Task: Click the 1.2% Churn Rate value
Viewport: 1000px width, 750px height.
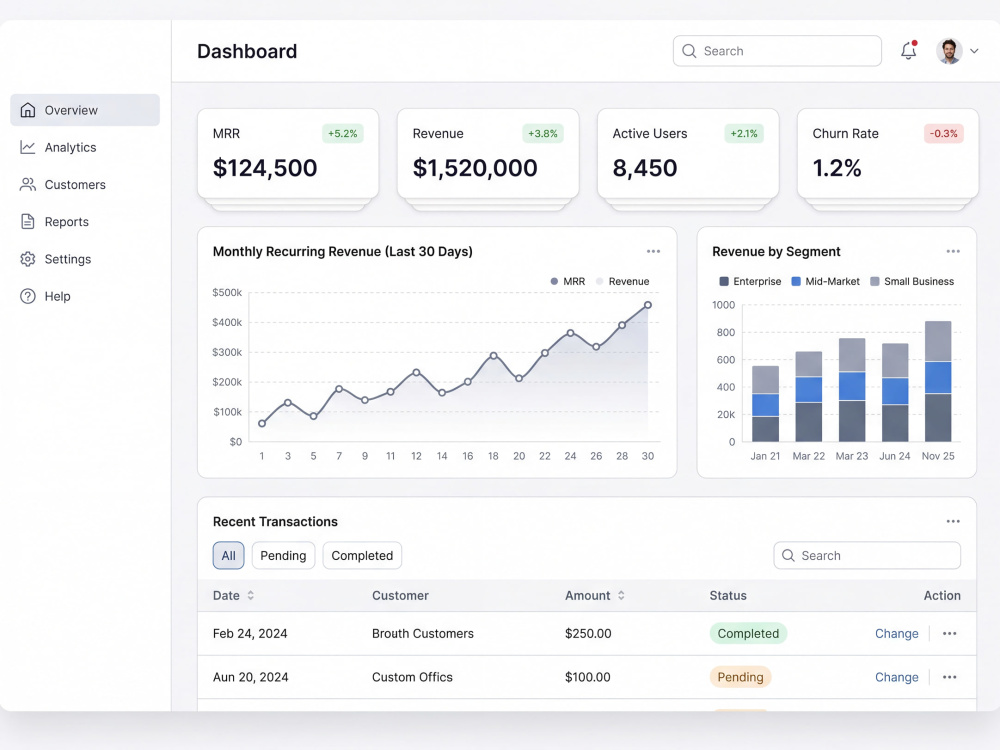Action: point(837,168)
